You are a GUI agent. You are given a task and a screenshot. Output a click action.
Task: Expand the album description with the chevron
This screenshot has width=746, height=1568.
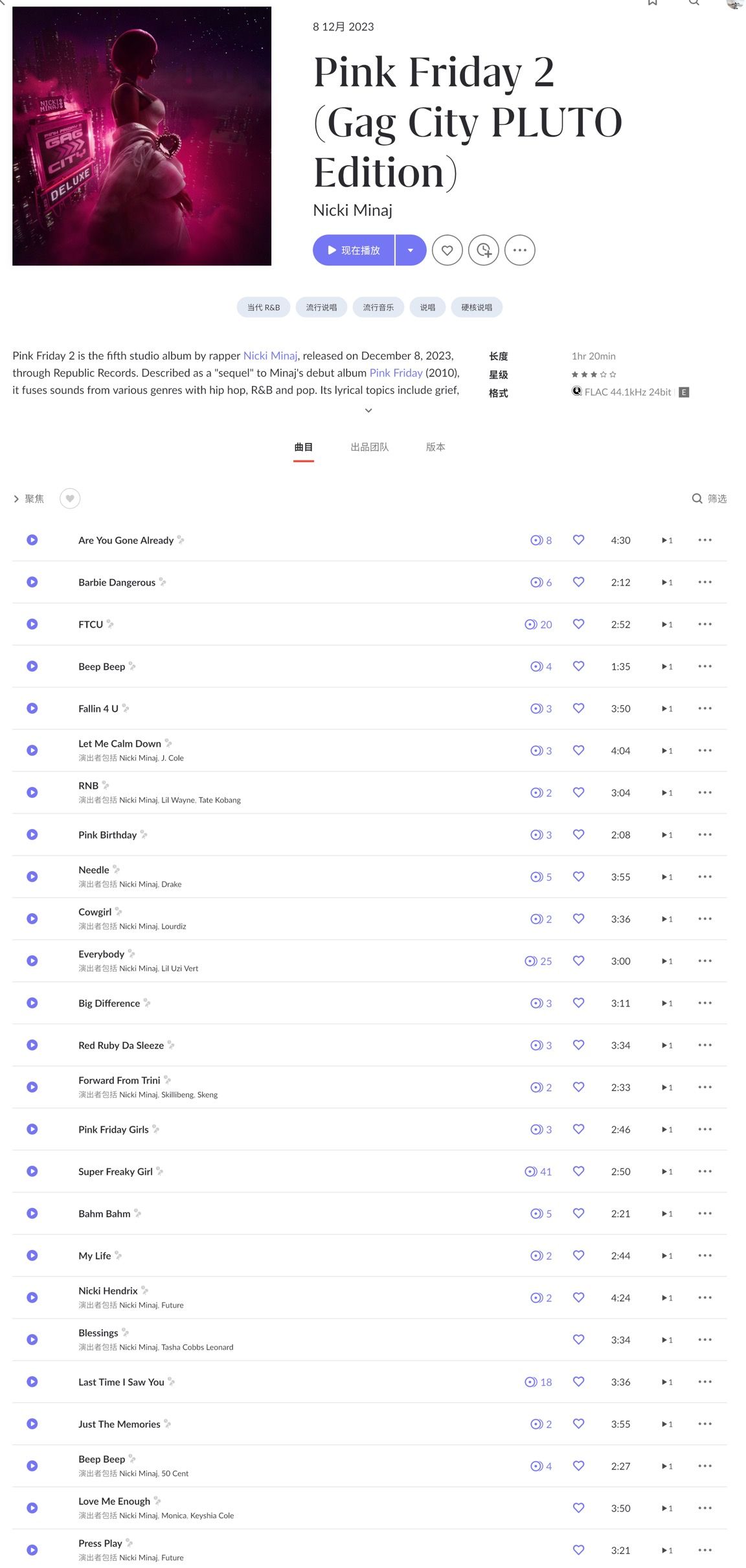pos(368,411)
